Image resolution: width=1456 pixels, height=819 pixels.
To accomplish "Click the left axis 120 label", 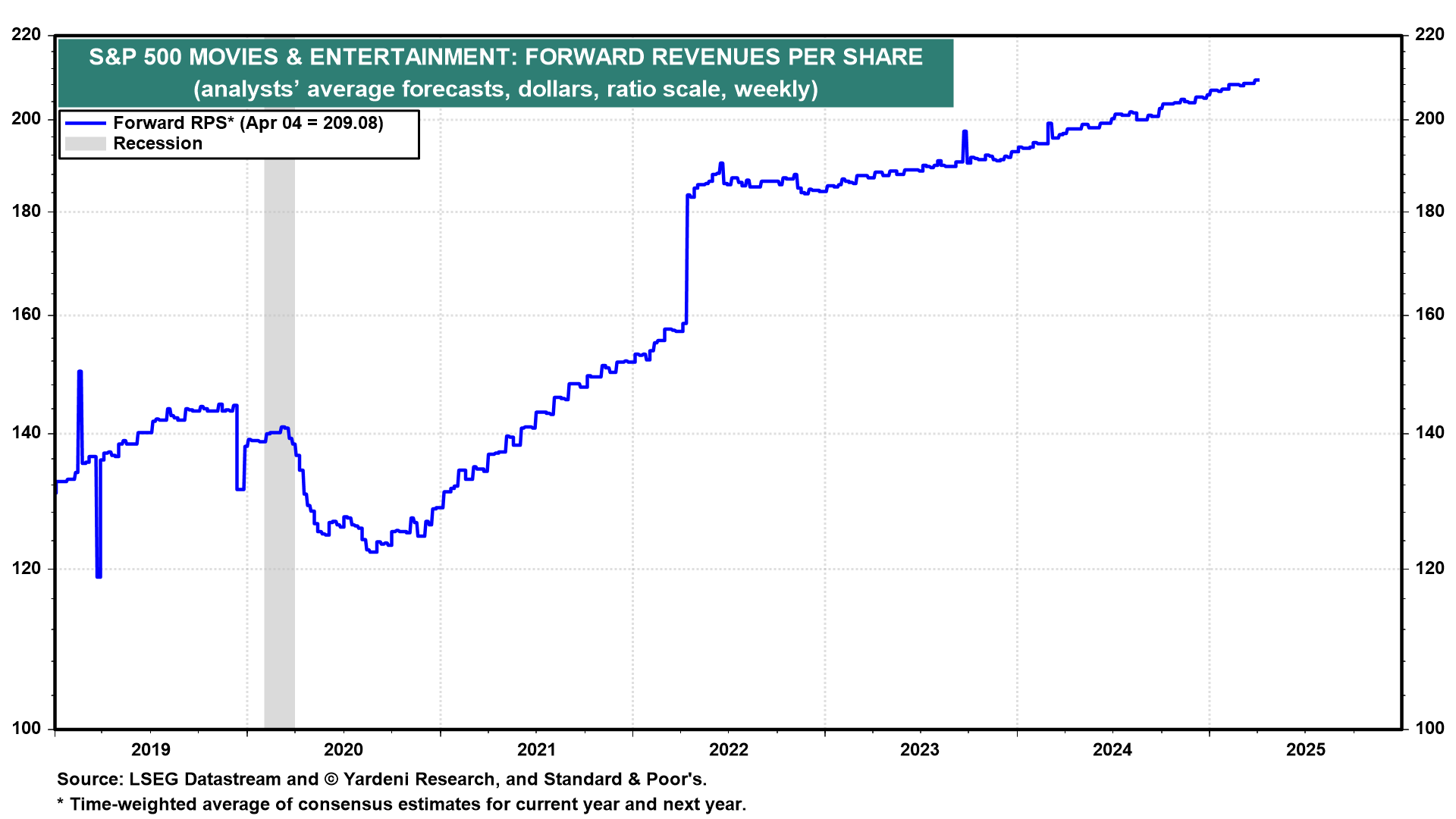I will coord(27,569).
